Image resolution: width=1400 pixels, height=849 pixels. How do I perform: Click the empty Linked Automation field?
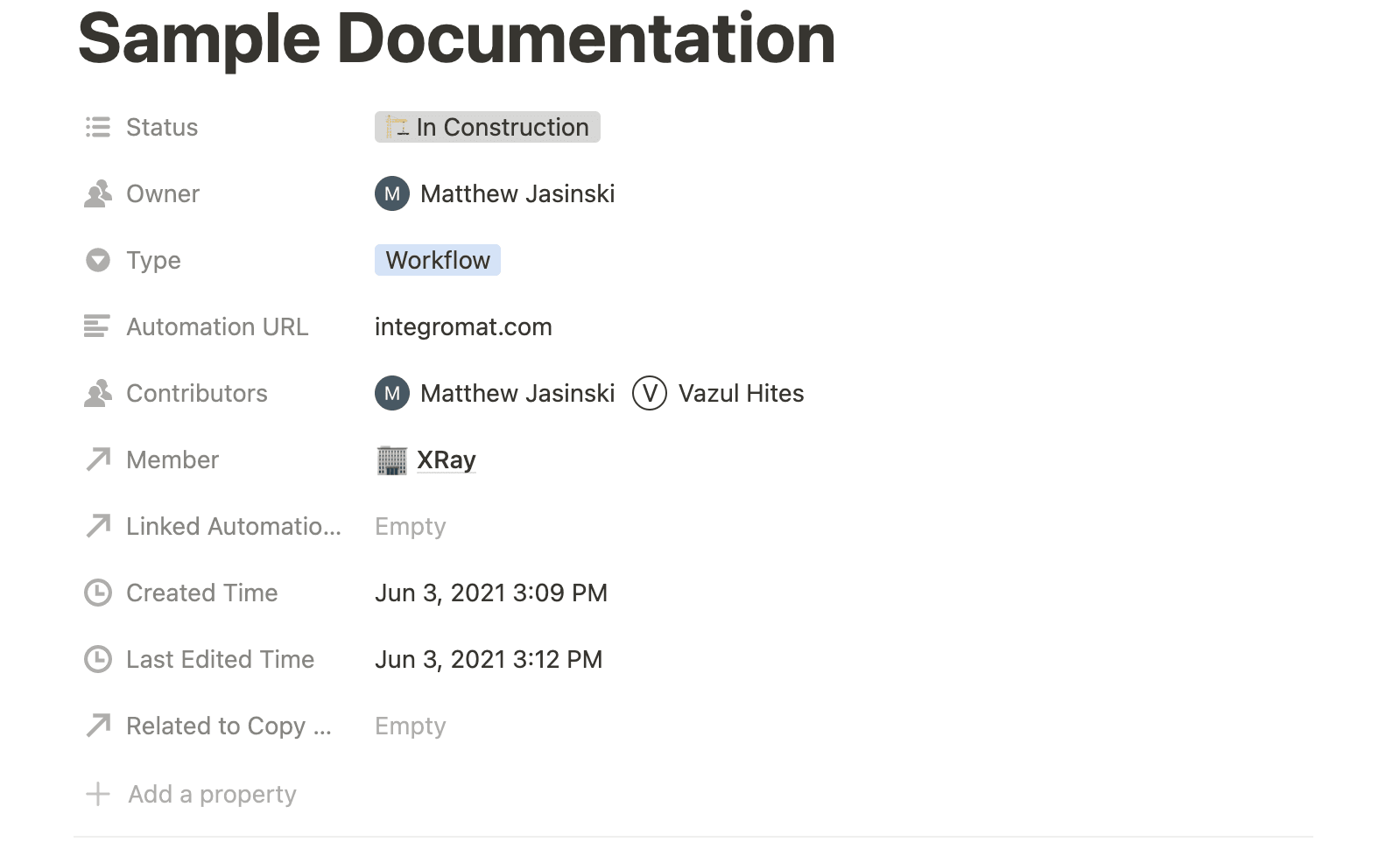410,527
